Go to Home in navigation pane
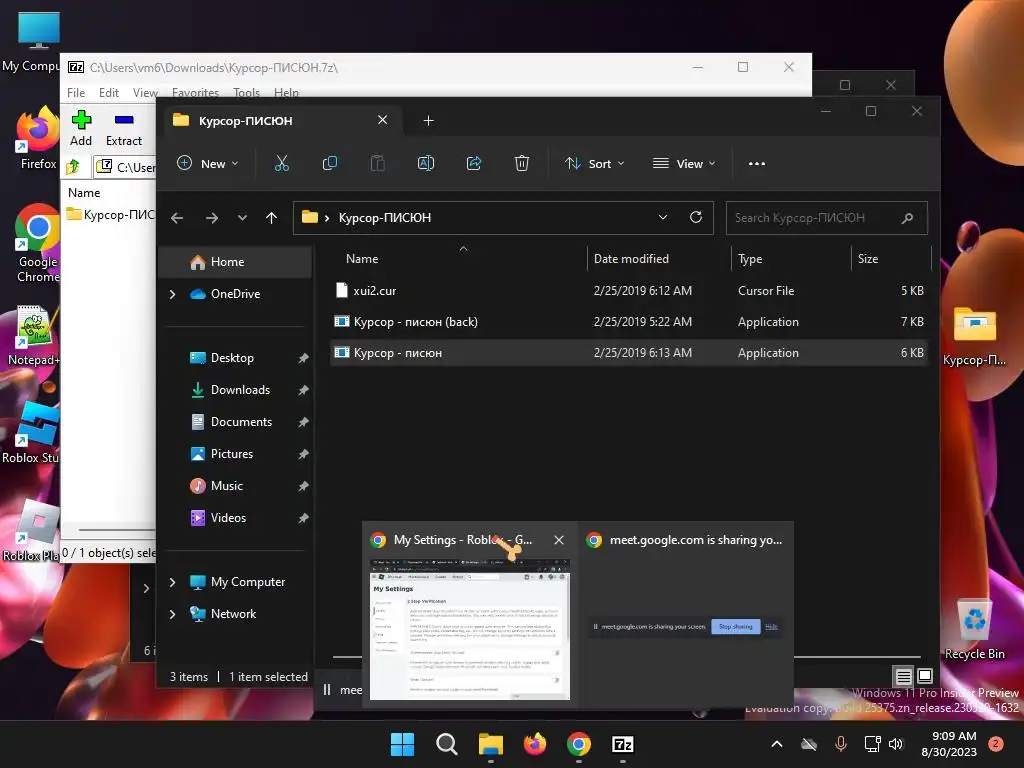 [235, 262]
